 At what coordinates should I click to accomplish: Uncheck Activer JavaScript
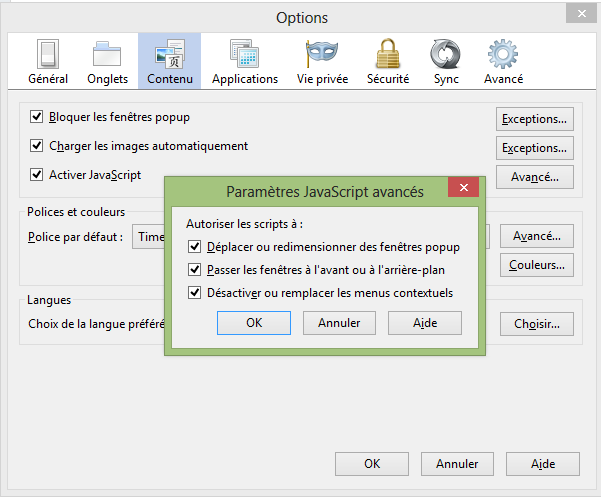36,175
